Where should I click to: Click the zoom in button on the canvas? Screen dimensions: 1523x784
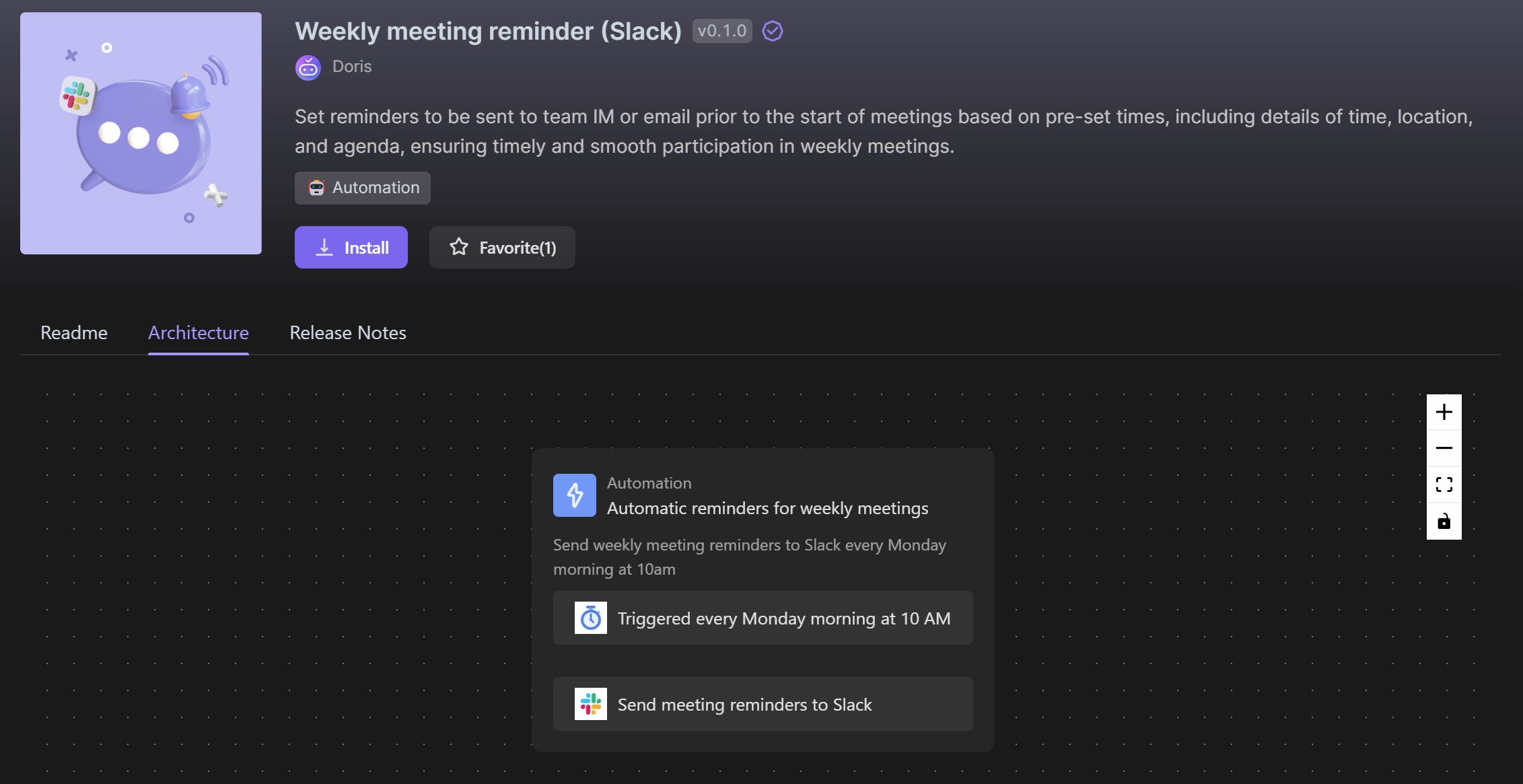point(1444,411)
